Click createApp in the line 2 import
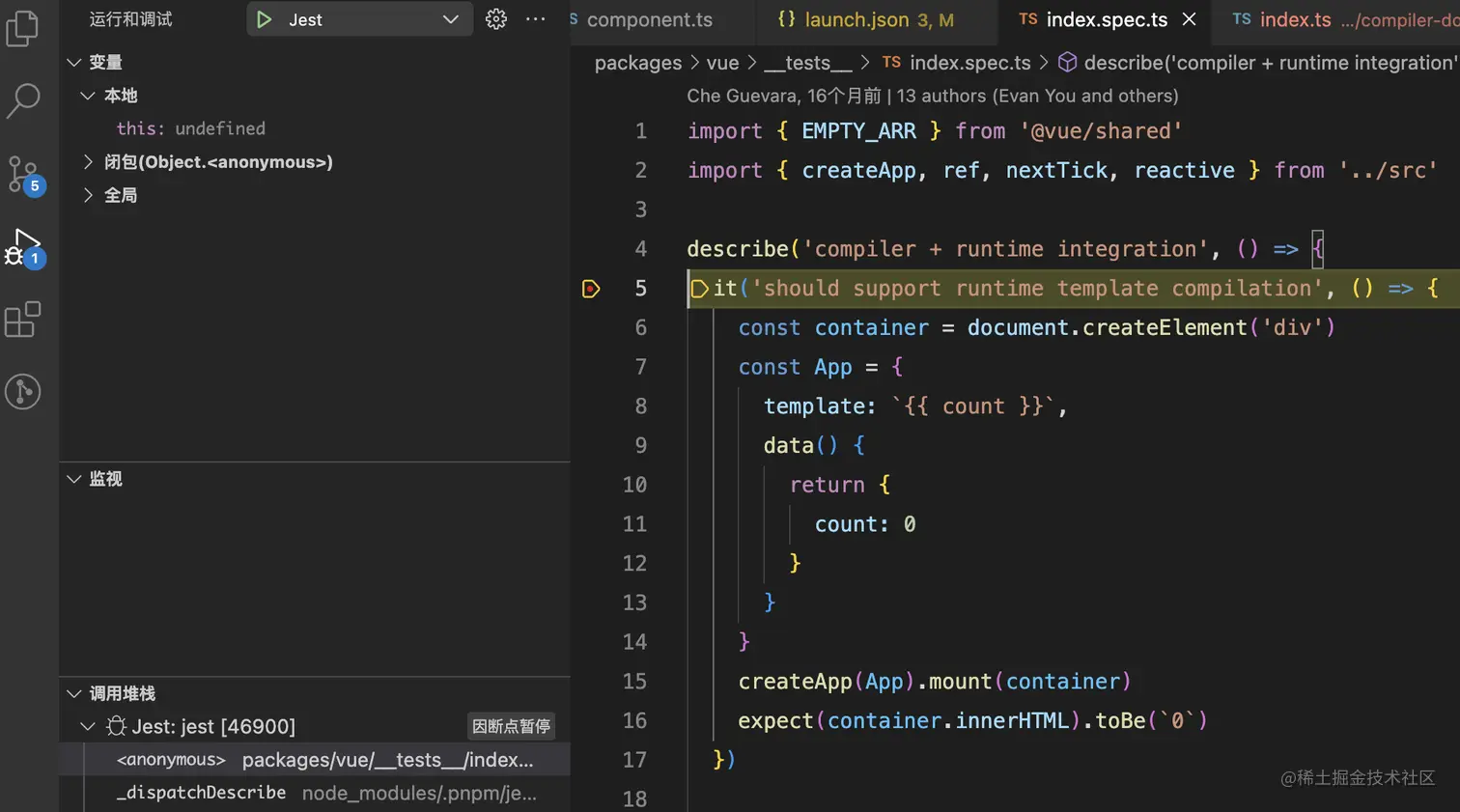Screen dimensions: 1460x812 (858, 171)
